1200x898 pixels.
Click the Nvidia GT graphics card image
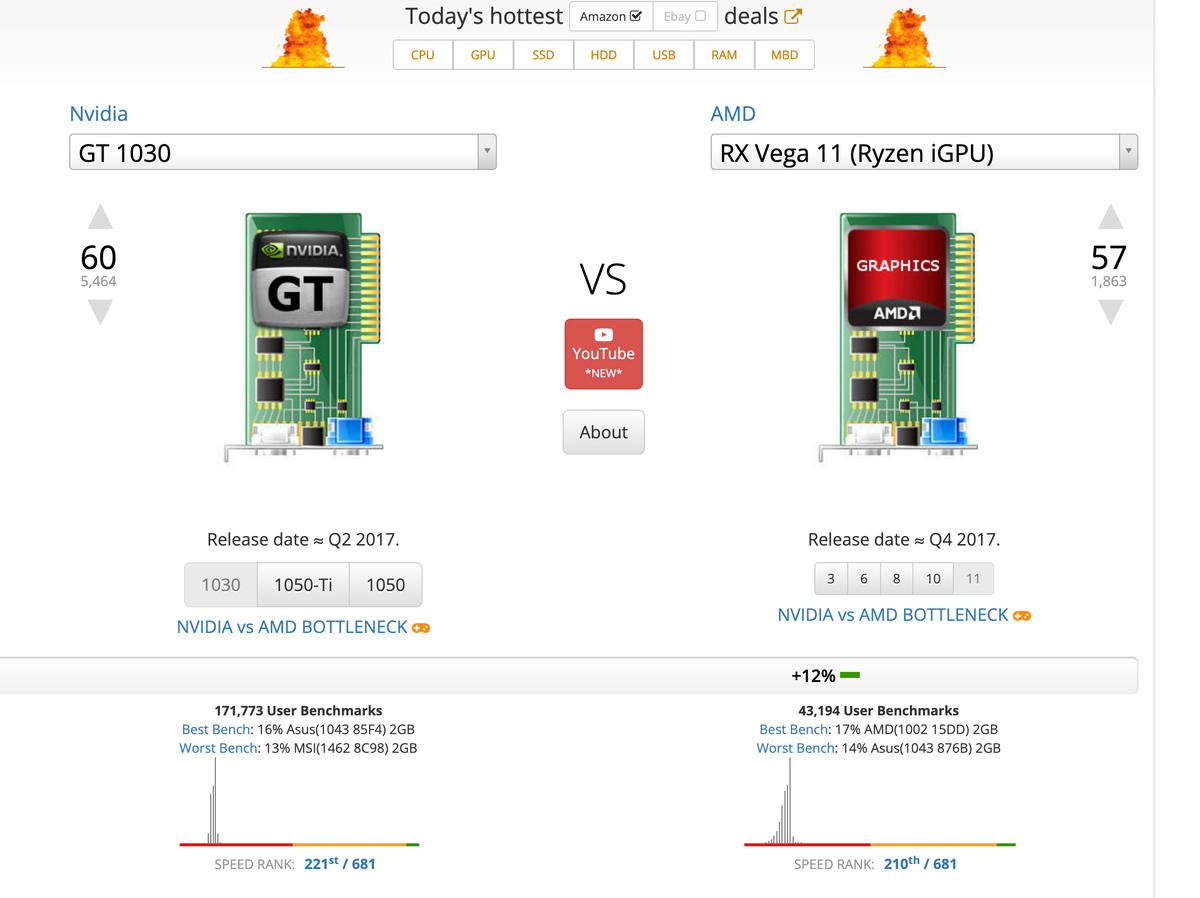[305, 335]
